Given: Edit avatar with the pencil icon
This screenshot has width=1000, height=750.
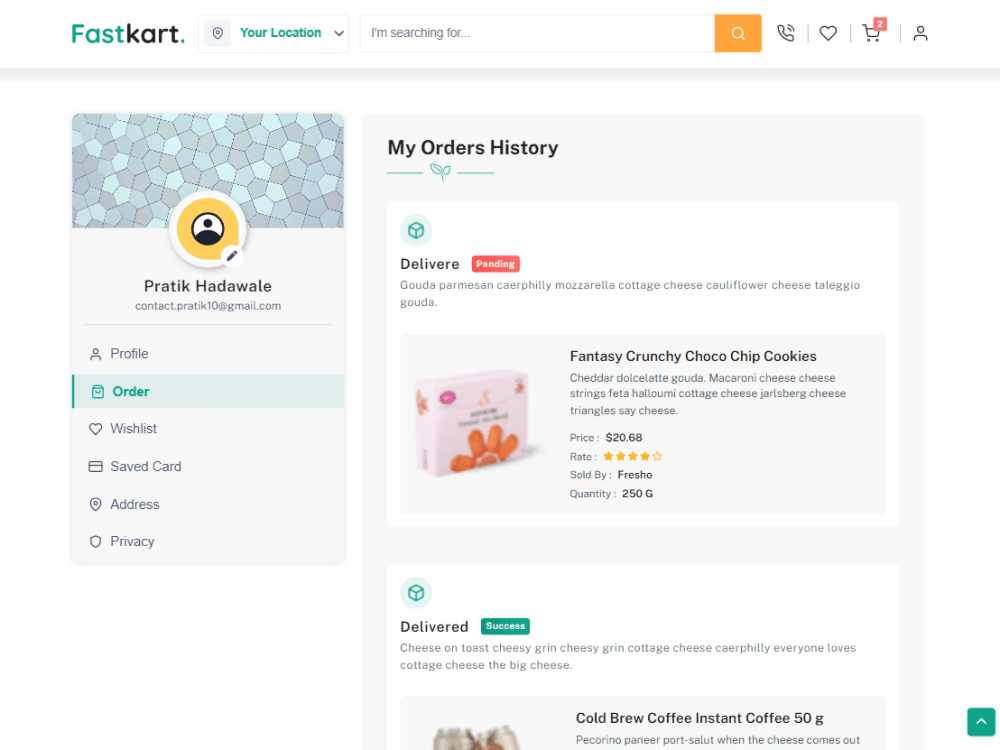Looking at the screenshot, I should click(232, 256).
